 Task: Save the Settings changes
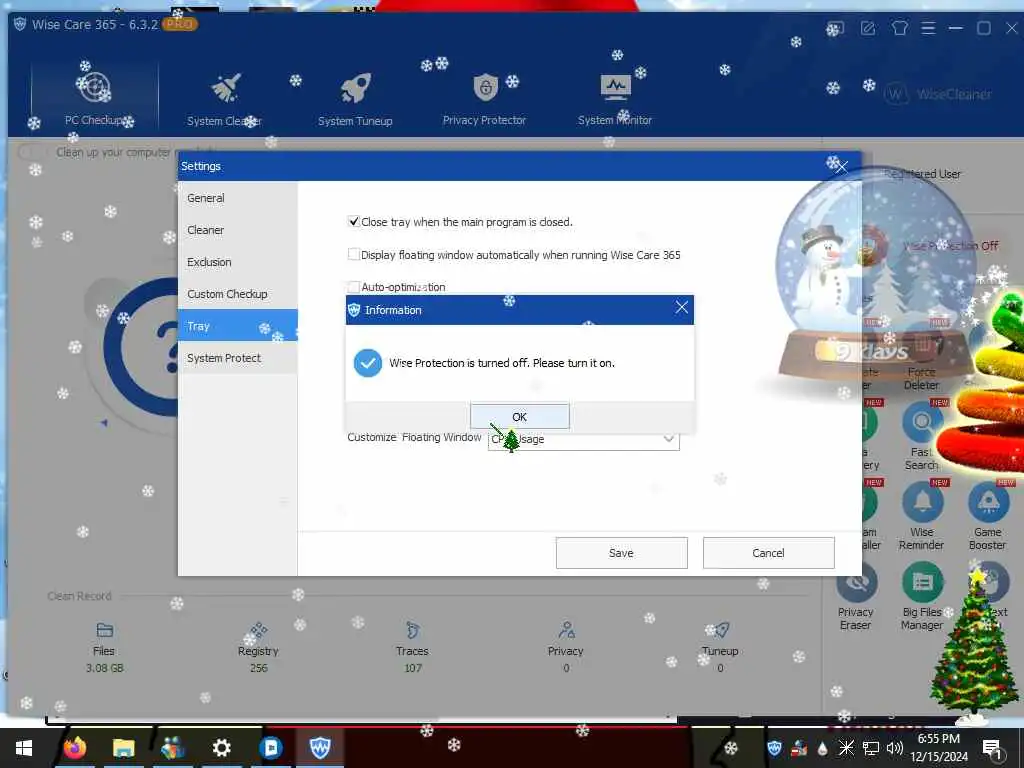pos(621,552)
